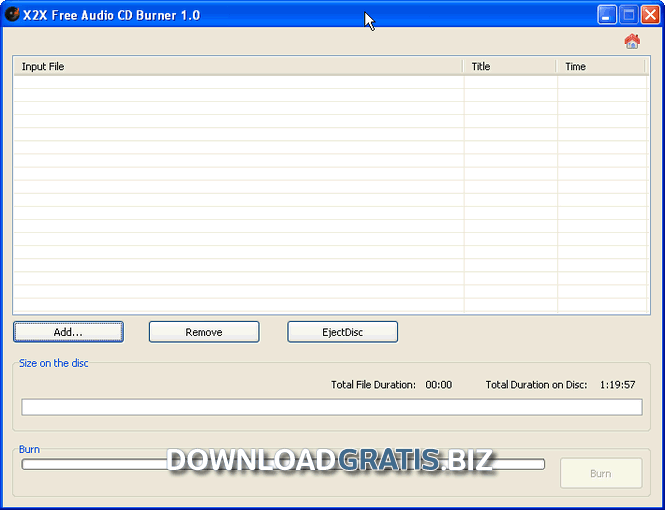Click the Total Duration on Disc label
665x510 pixels.
[x=536, y=385]
